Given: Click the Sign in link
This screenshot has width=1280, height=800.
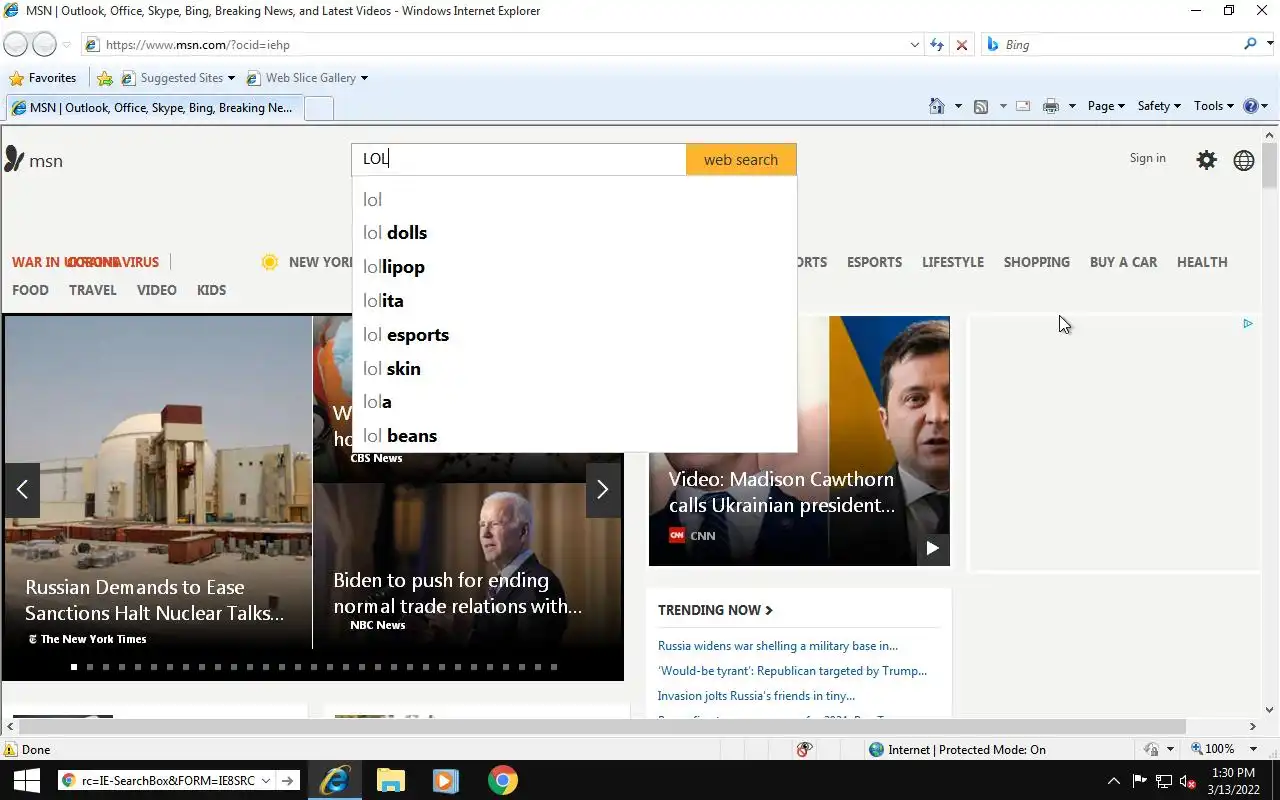Looking at the screenshot, I should 1147,158.
